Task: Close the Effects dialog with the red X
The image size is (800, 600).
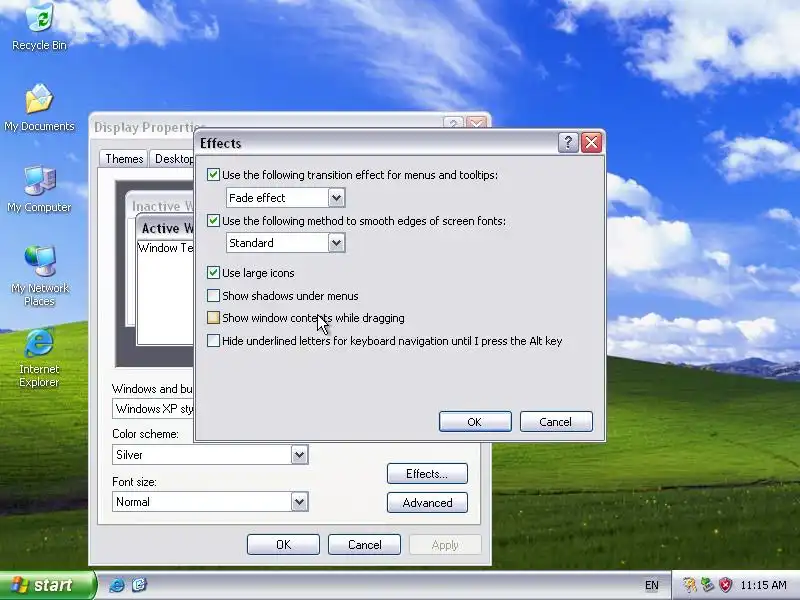Action: [x=591, y=143]
